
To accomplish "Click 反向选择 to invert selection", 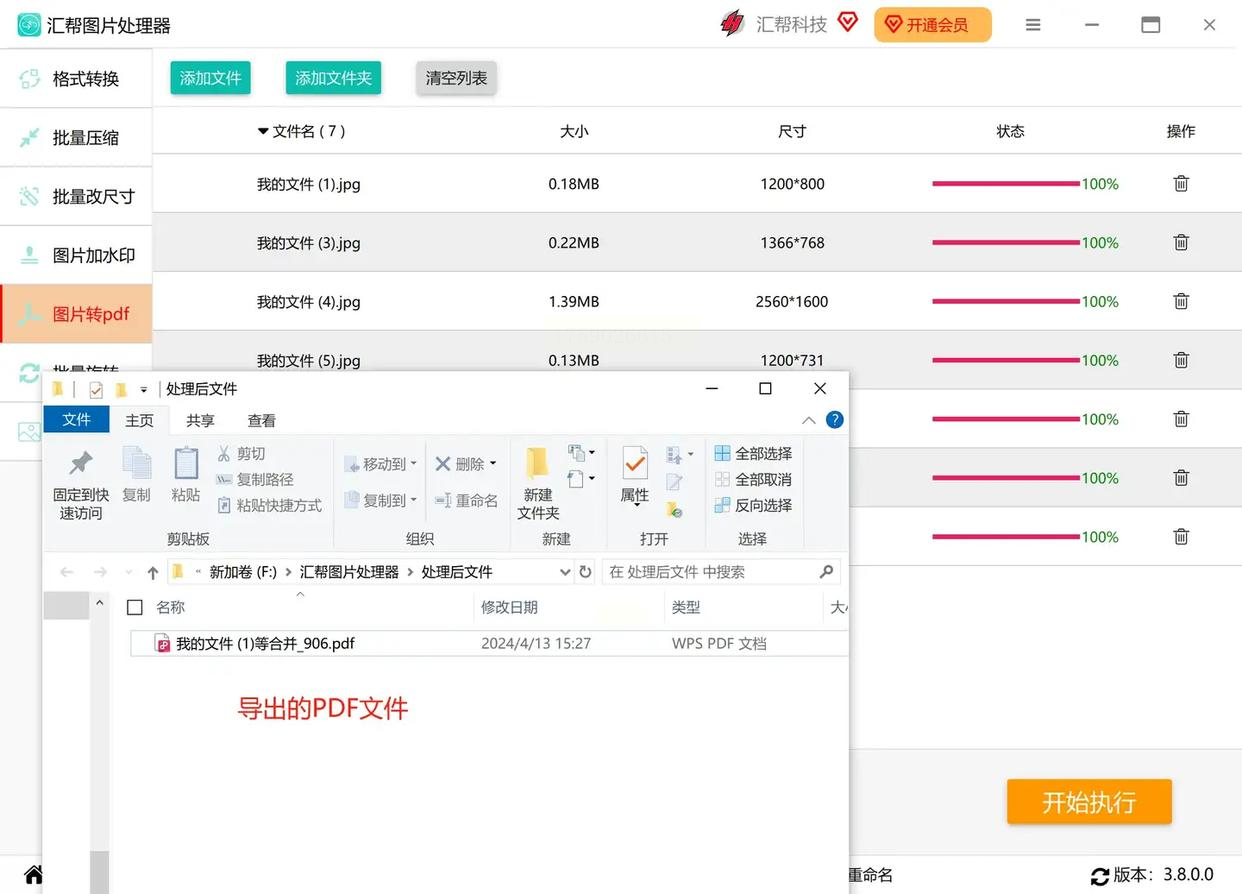I will coord(753,505).
